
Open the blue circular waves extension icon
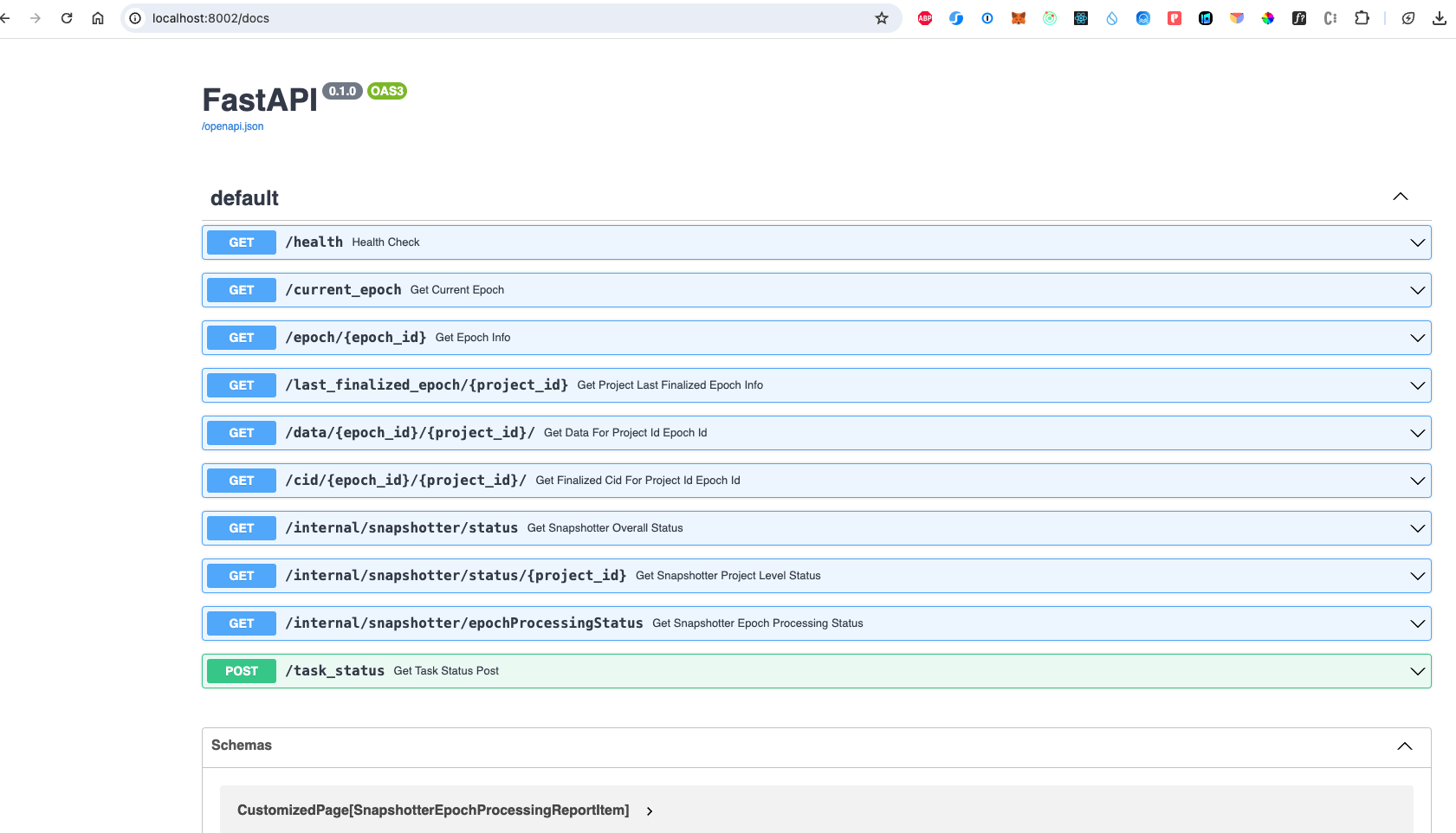click(1143, 18)
